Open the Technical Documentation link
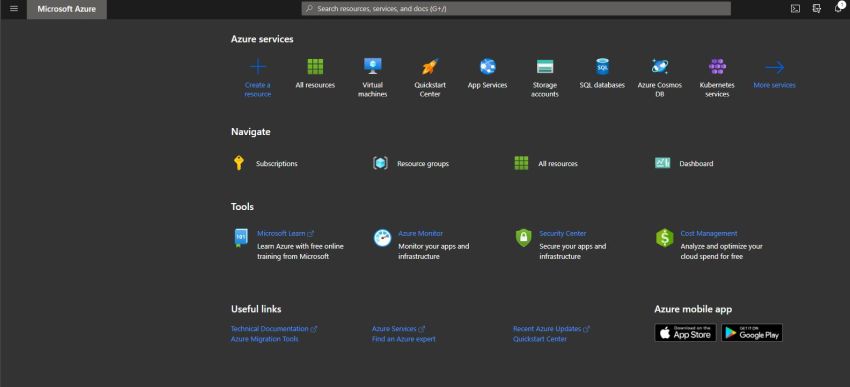 click(x=274, y=329)
